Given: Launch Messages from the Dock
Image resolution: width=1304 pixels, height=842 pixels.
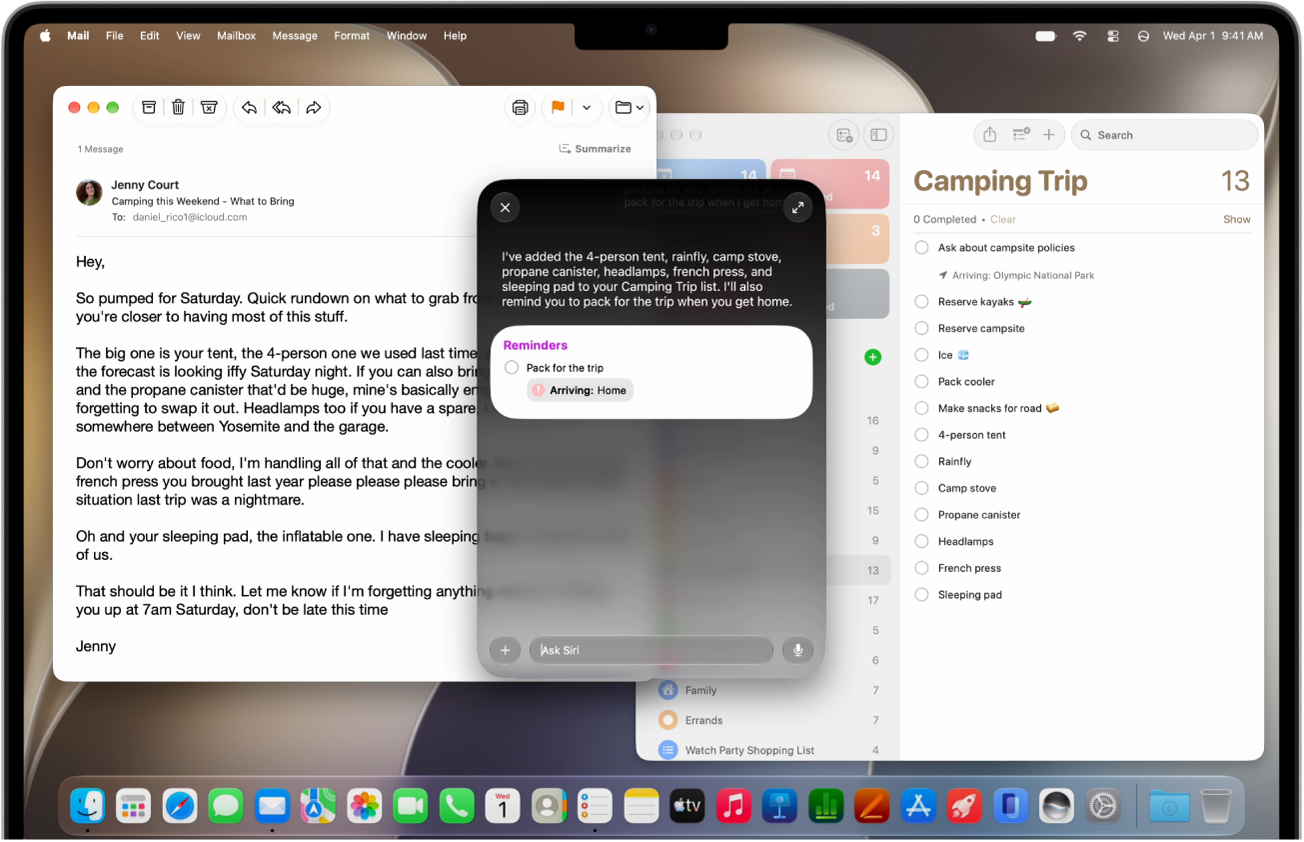Looking at the screenshot, I should click(x=226, y=805).
